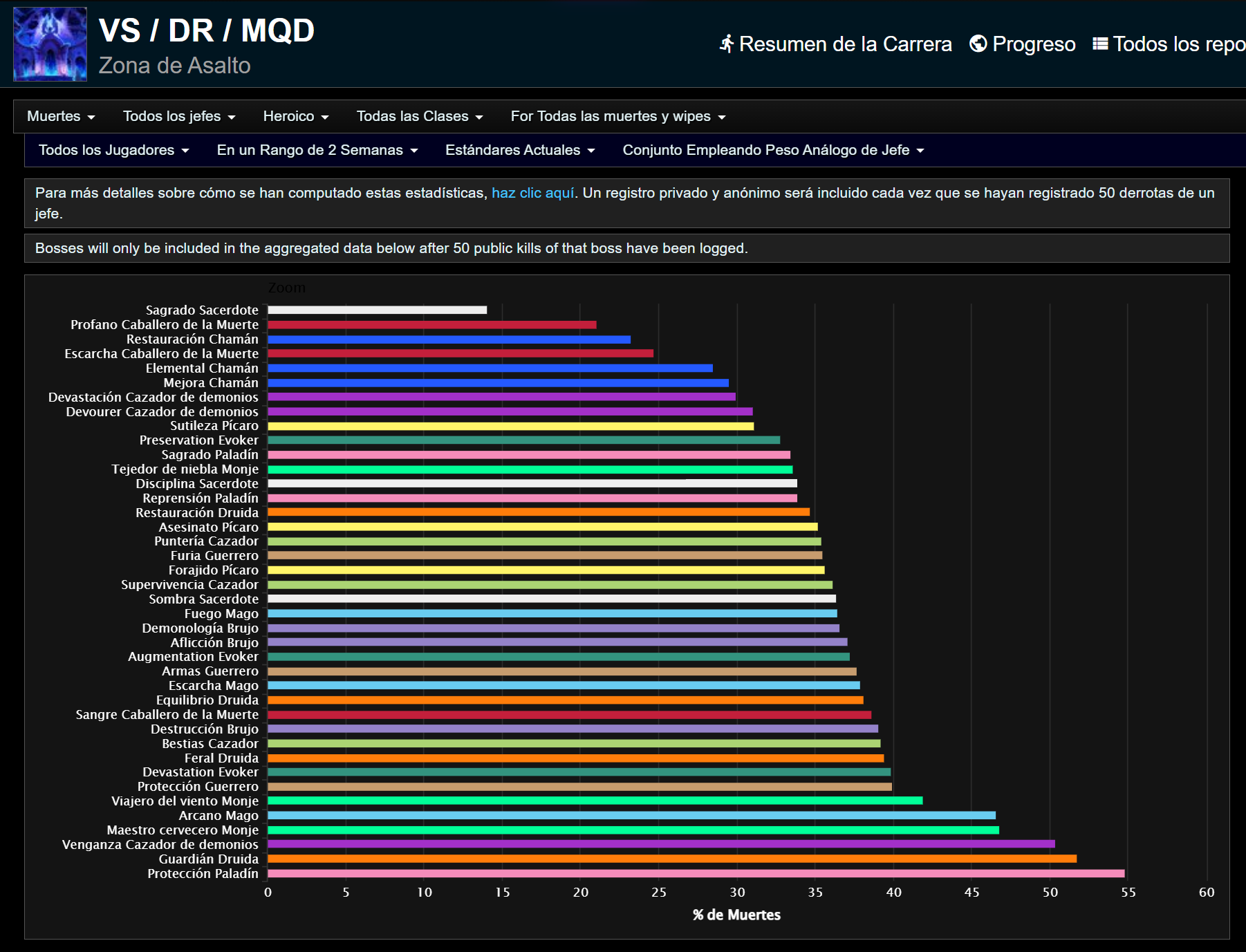The width and height of the screenshot is (1246, 952).
Task: Expand the Todos los jefes dropdown
Action: 178,116
